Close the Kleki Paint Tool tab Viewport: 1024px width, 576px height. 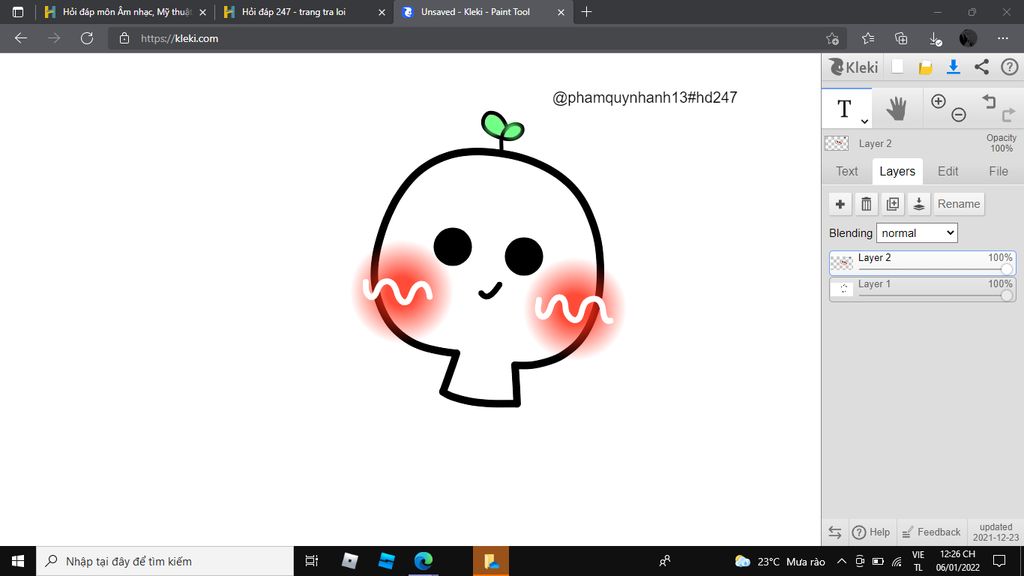tap(560, 12)
